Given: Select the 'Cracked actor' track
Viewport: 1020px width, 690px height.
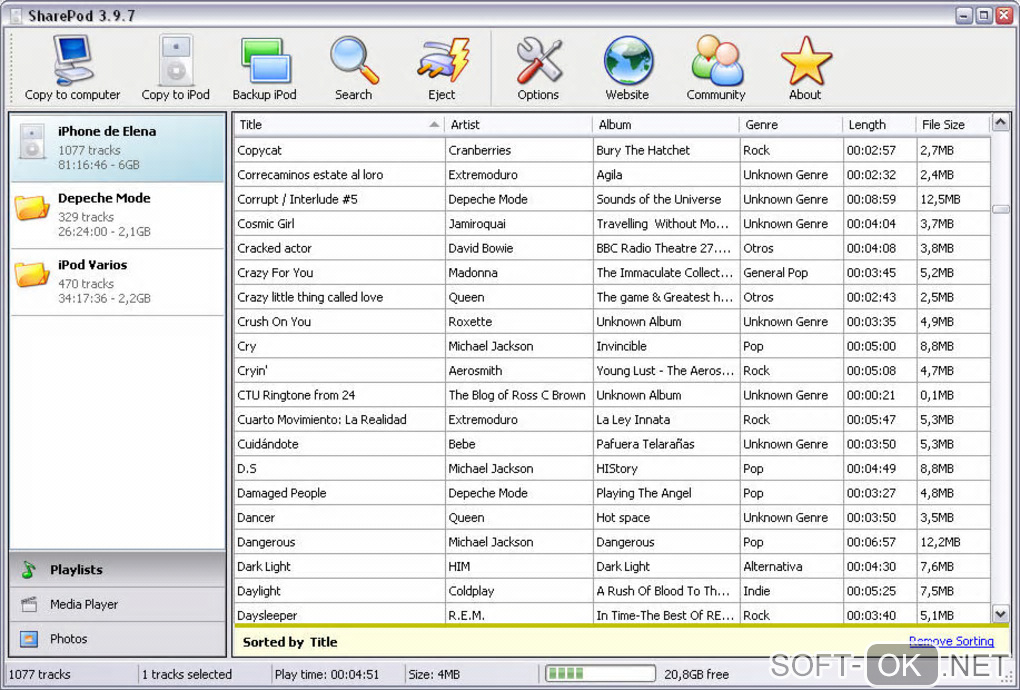Looking at the screenshot, I should coord(274,248).
